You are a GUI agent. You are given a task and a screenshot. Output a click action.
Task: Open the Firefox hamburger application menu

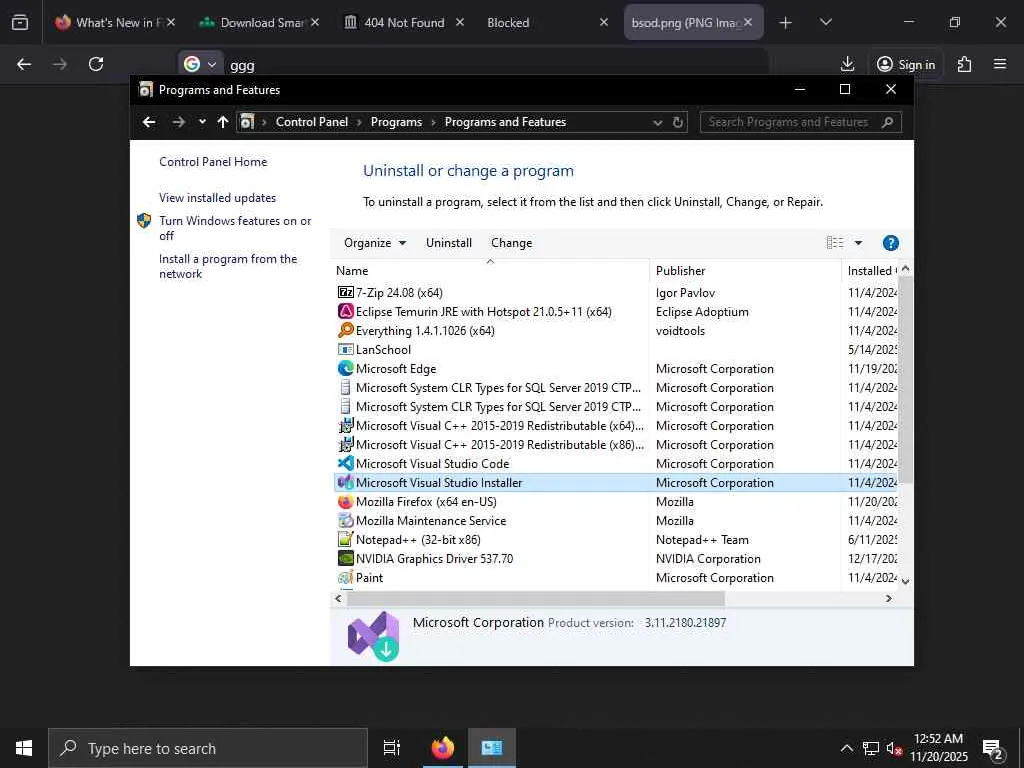coord(1000,64)
